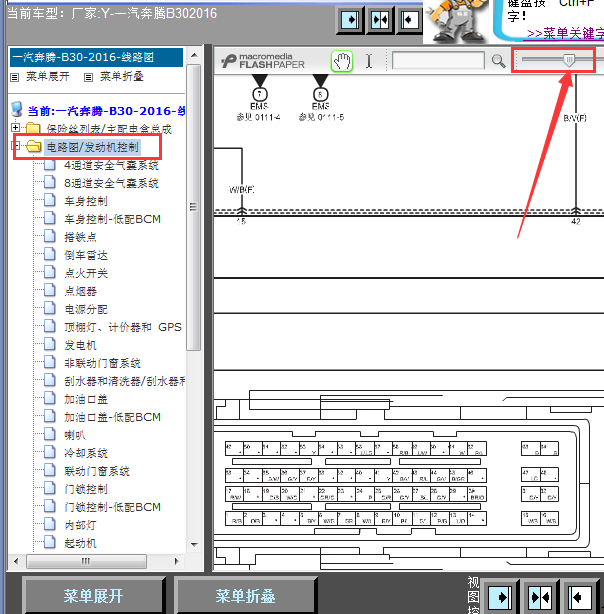Open the 门锁控制-低配BCM diagram
The width and height of the screenshot is (604, 614).
click(x=112, y=507)
